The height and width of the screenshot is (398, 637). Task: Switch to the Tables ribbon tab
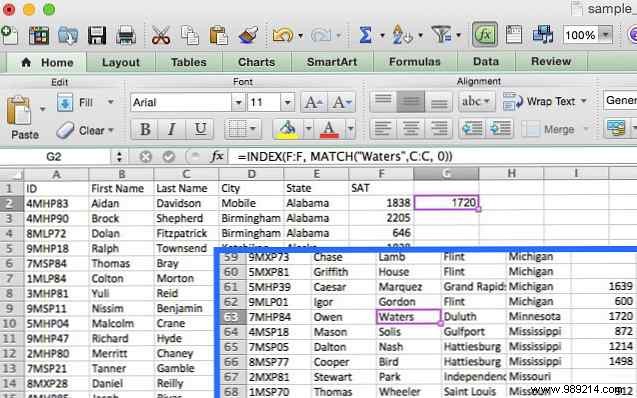point(188,63)
